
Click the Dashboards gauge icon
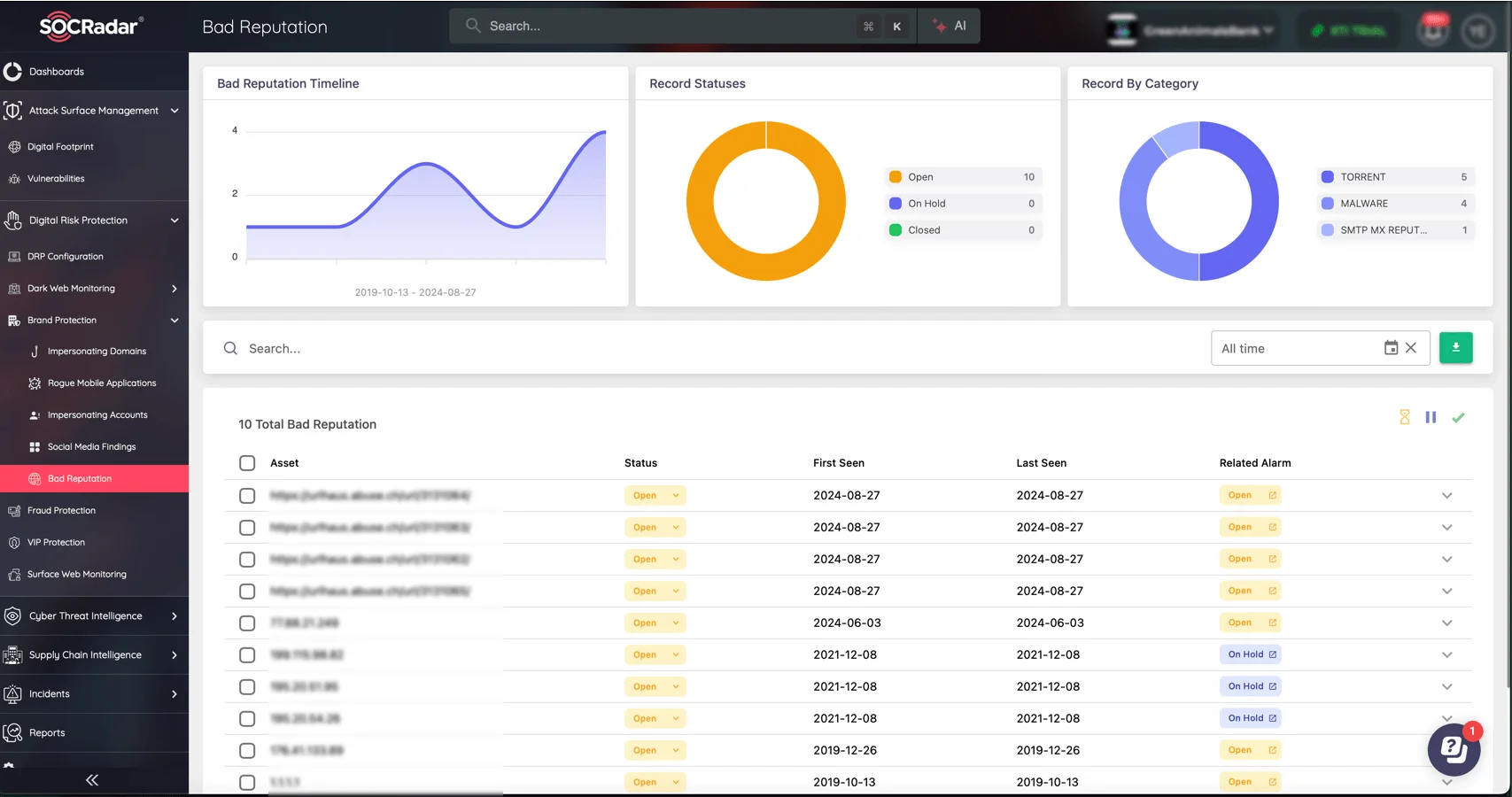tap(12, 72)
